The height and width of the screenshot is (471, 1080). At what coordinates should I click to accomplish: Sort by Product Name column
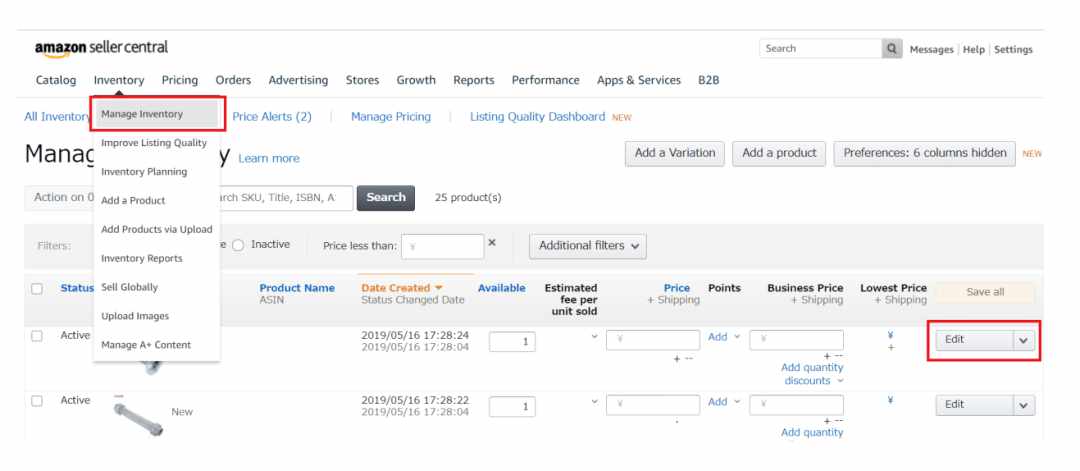pyautogui.click(x=297, y=288)
